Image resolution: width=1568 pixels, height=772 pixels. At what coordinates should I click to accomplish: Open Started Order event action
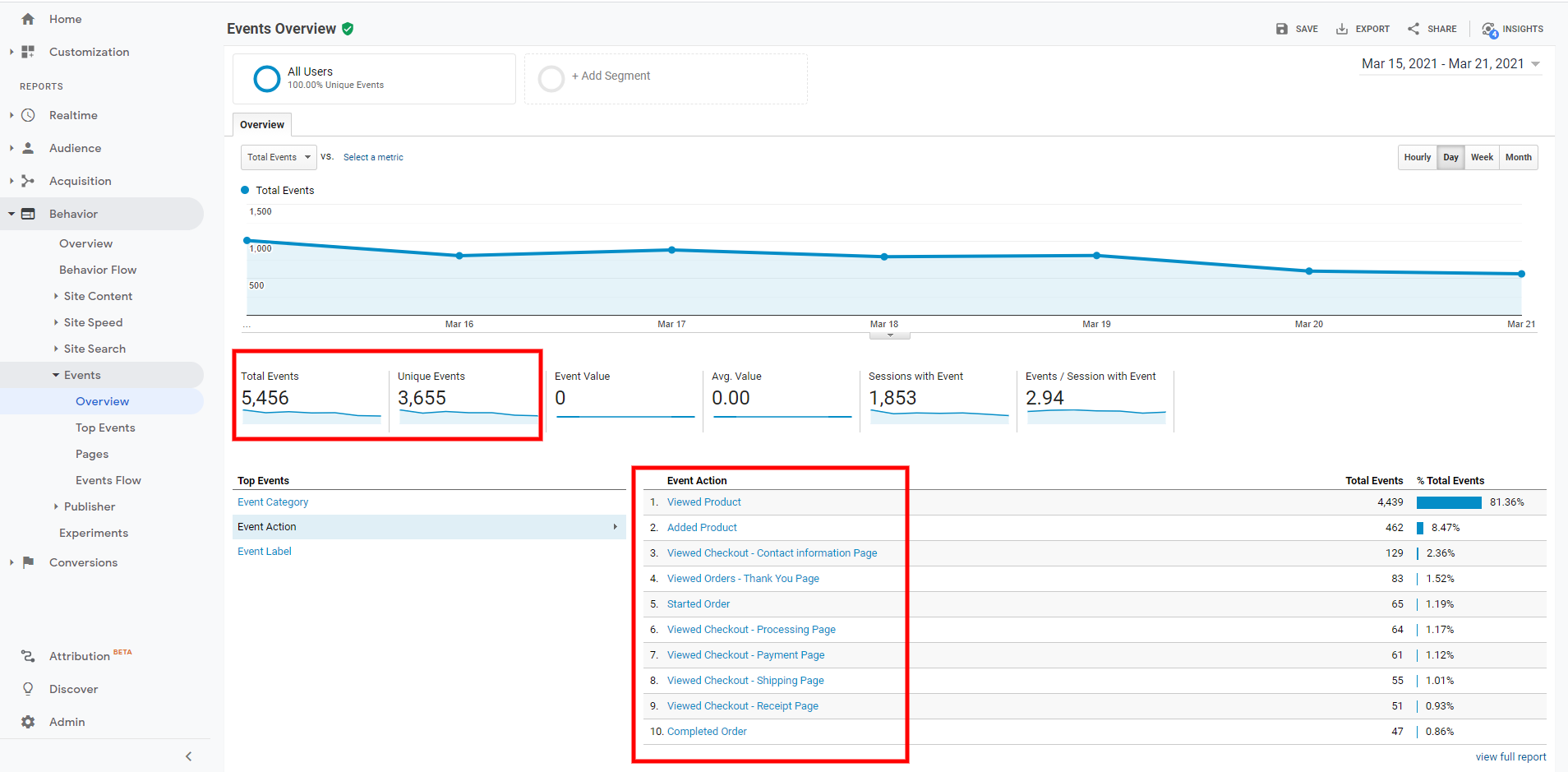(699, 604)
